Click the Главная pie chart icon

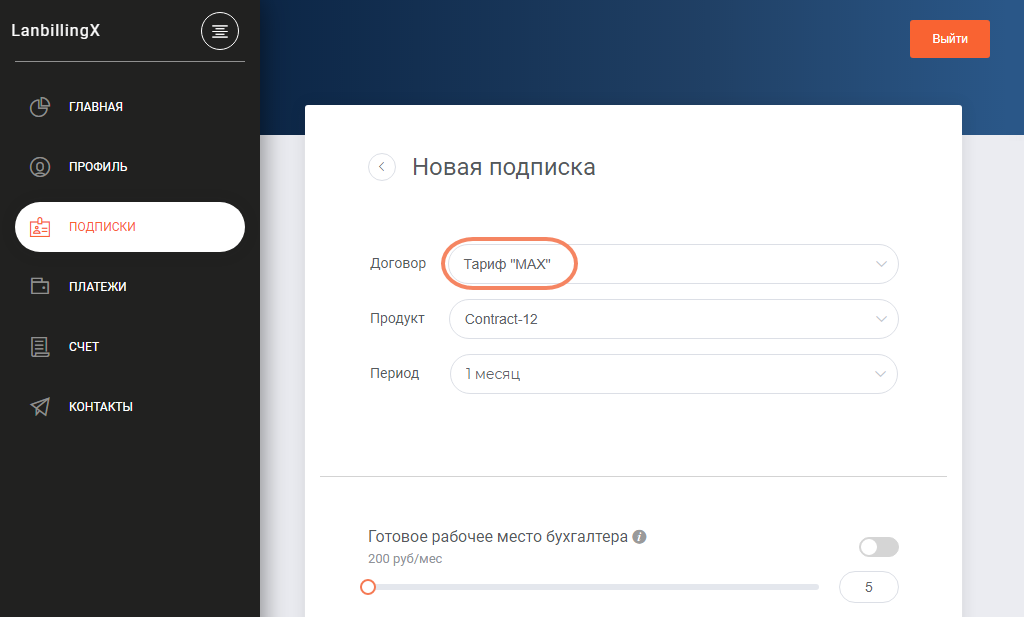click(40, 106)
